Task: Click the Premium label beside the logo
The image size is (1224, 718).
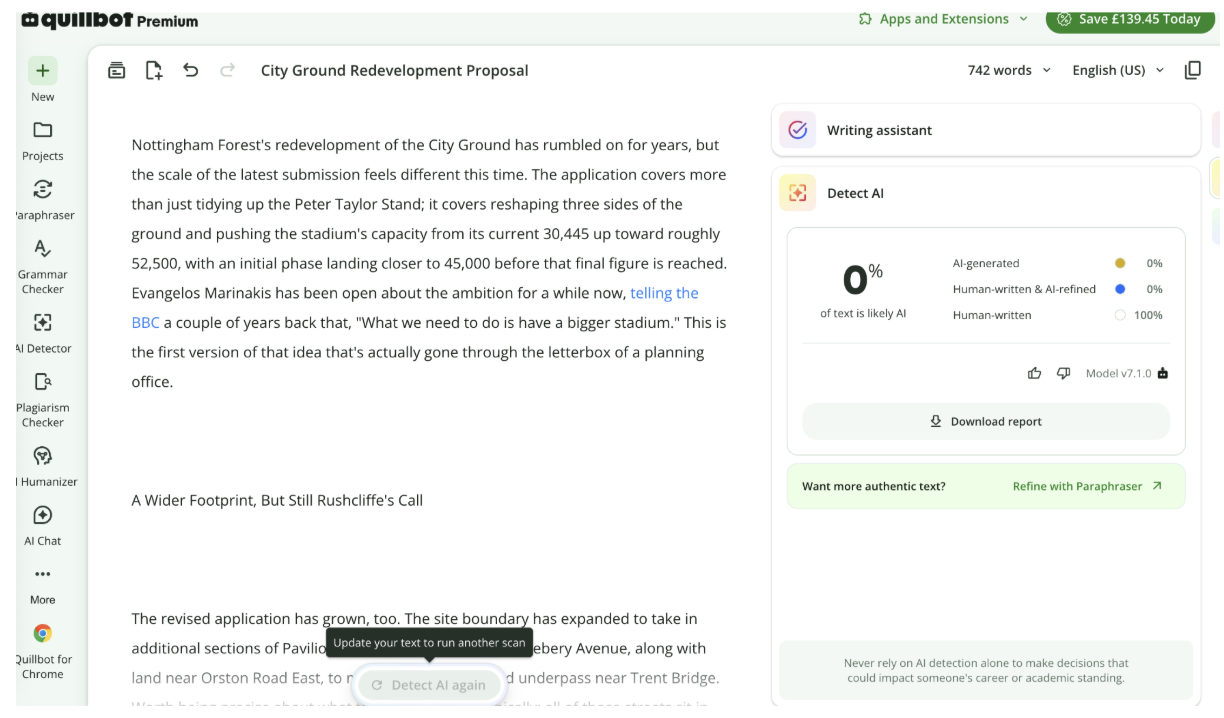Action: click(167, 21)
